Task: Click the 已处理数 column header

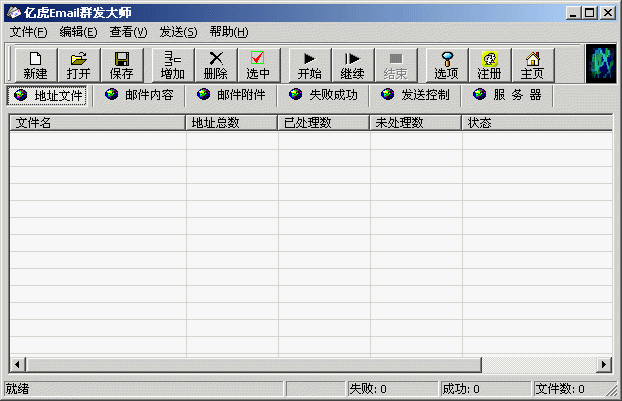Action: coord(324,123)
